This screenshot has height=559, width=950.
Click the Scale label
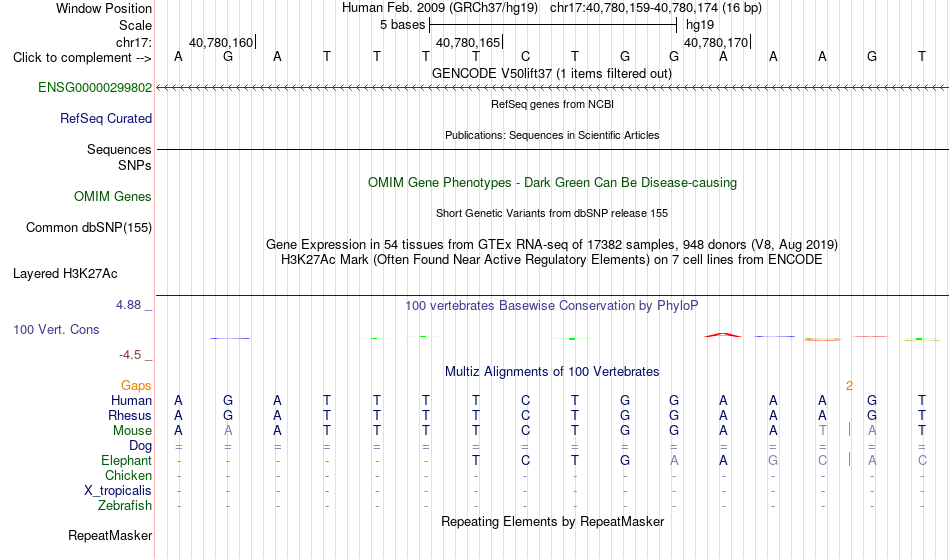(x=135, y=25)
